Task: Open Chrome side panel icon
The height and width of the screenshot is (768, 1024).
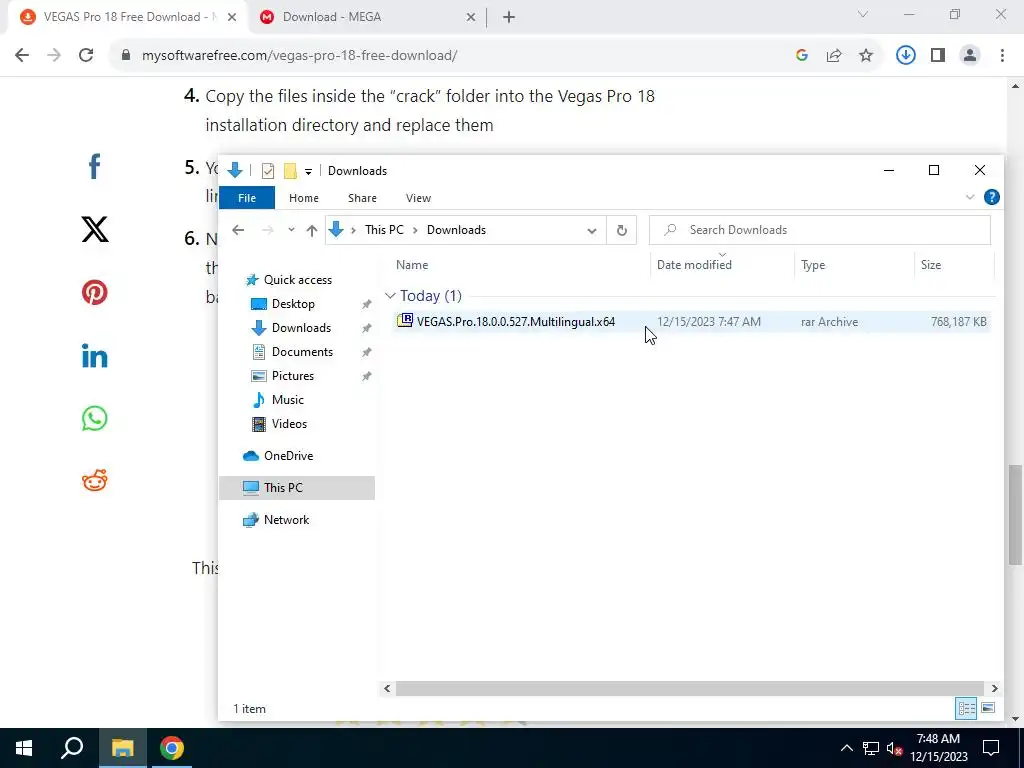Action: tap(938, 56)
